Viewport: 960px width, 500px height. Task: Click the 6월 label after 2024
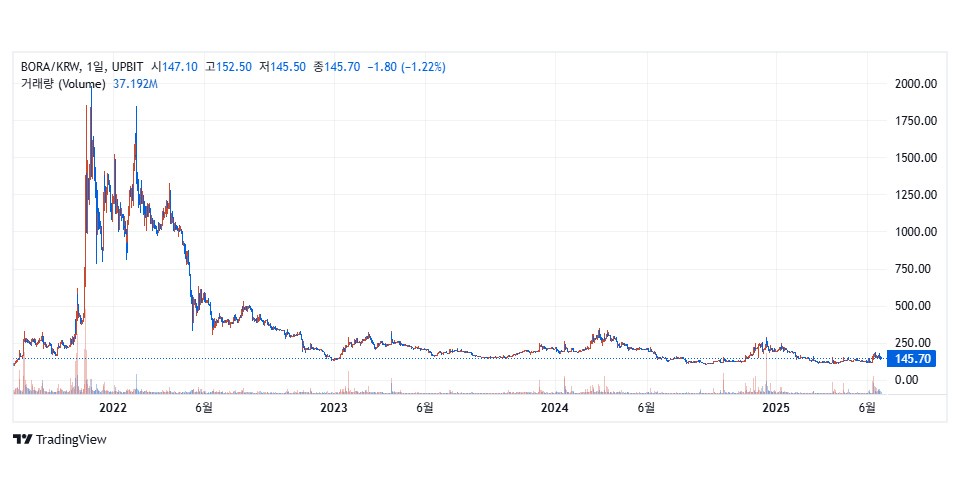[647, 408]
